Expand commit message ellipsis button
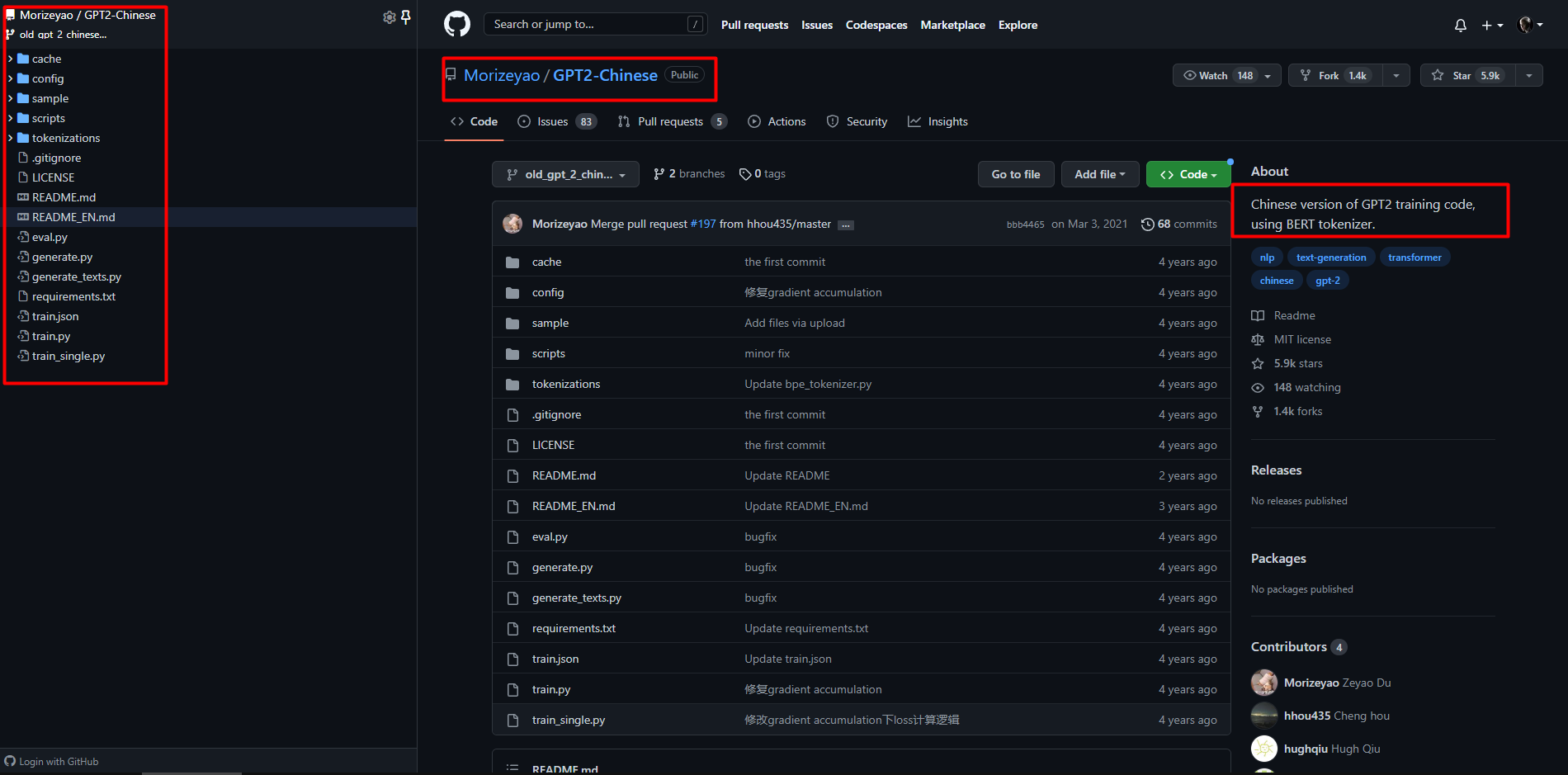The image size is (1568, 775). pos(846,224)
